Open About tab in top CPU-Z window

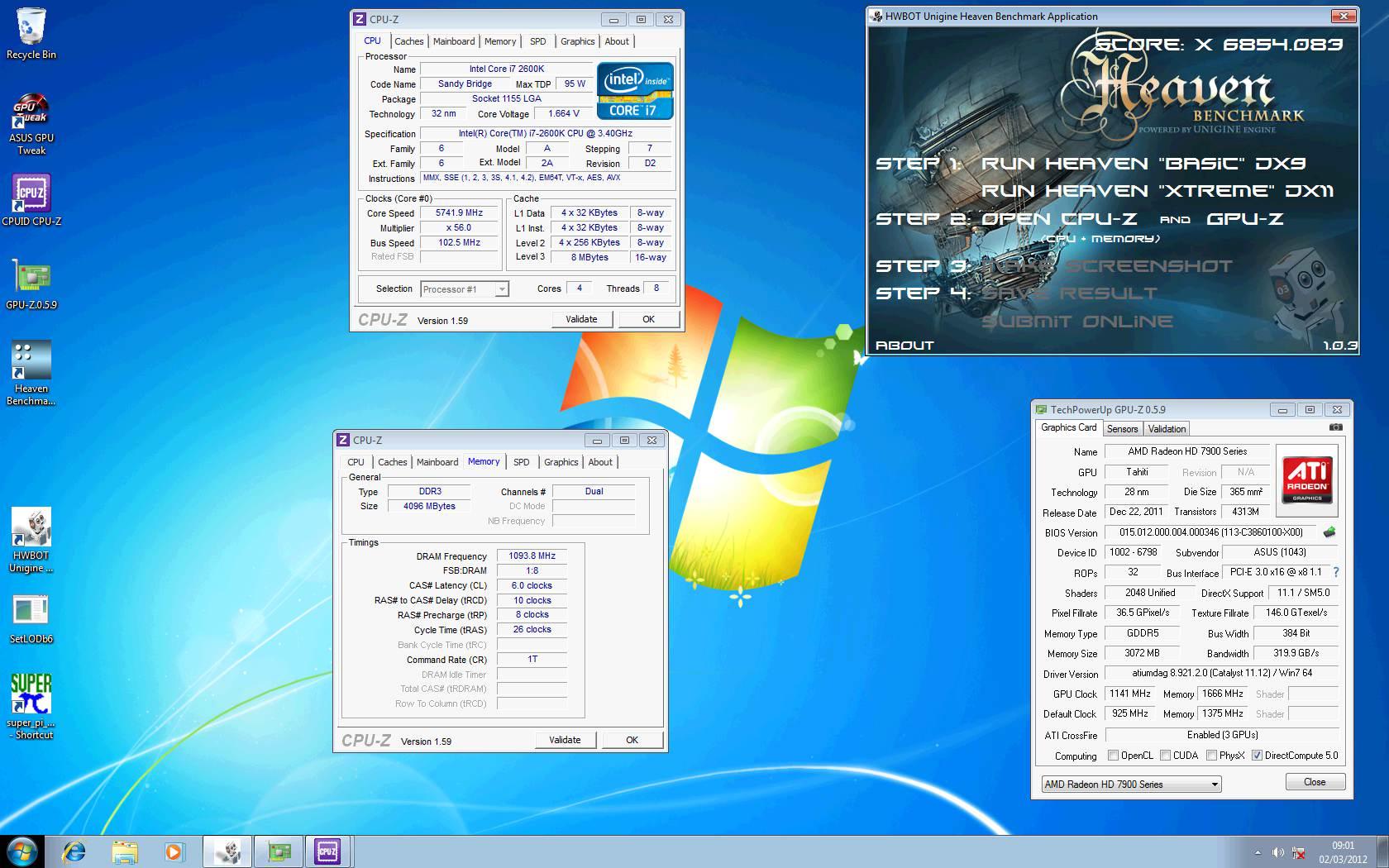(617, 41)
